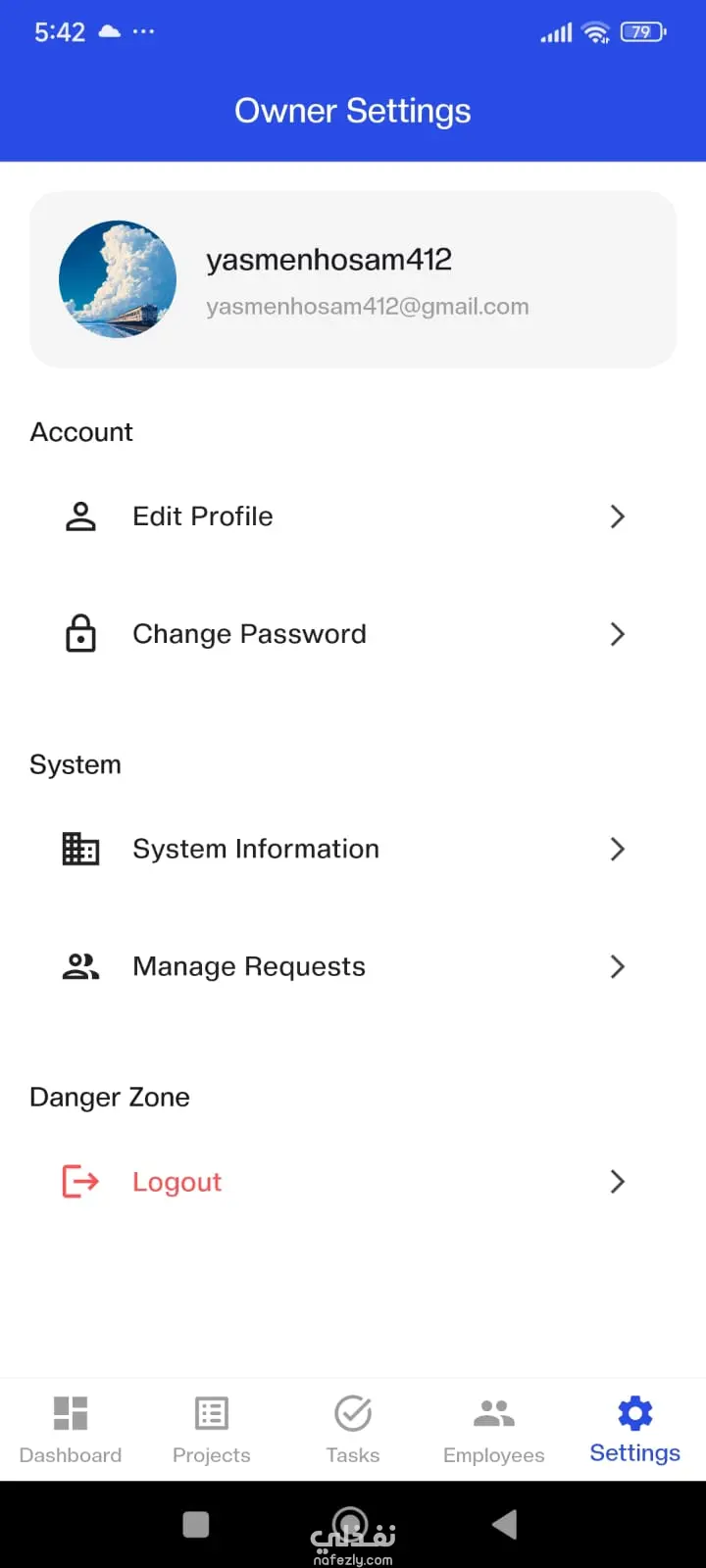Open the Employees group icon
The width and height of the screenshot is (706, 1568).
[x=494, y=1413]
